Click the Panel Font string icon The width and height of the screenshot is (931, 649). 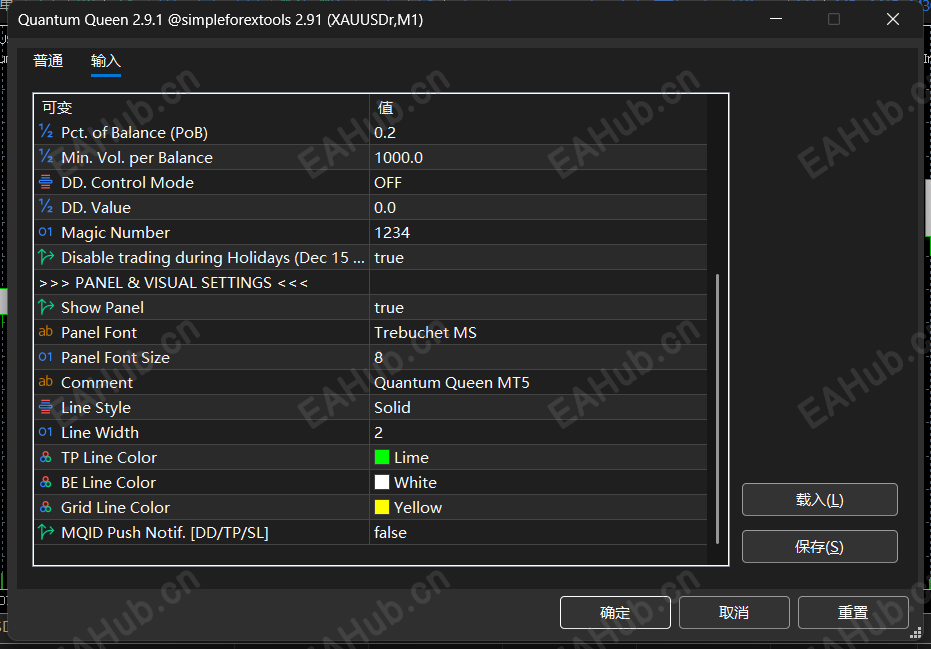[46, 332]
